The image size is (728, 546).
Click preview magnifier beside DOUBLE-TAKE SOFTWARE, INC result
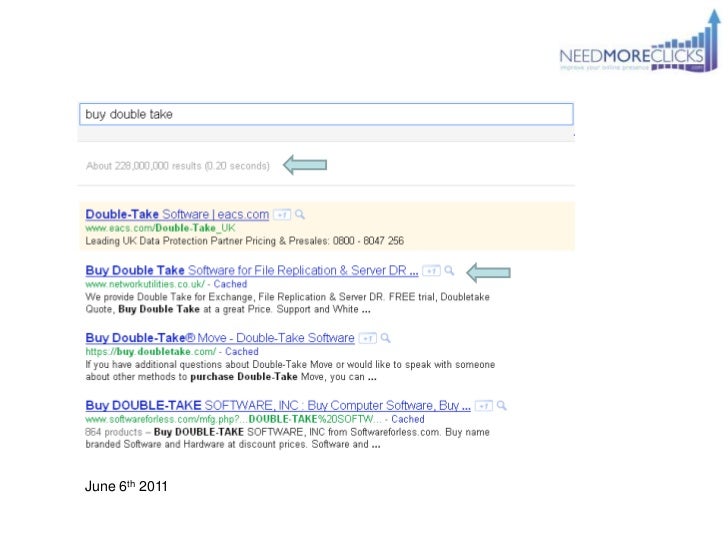(501, 405)
